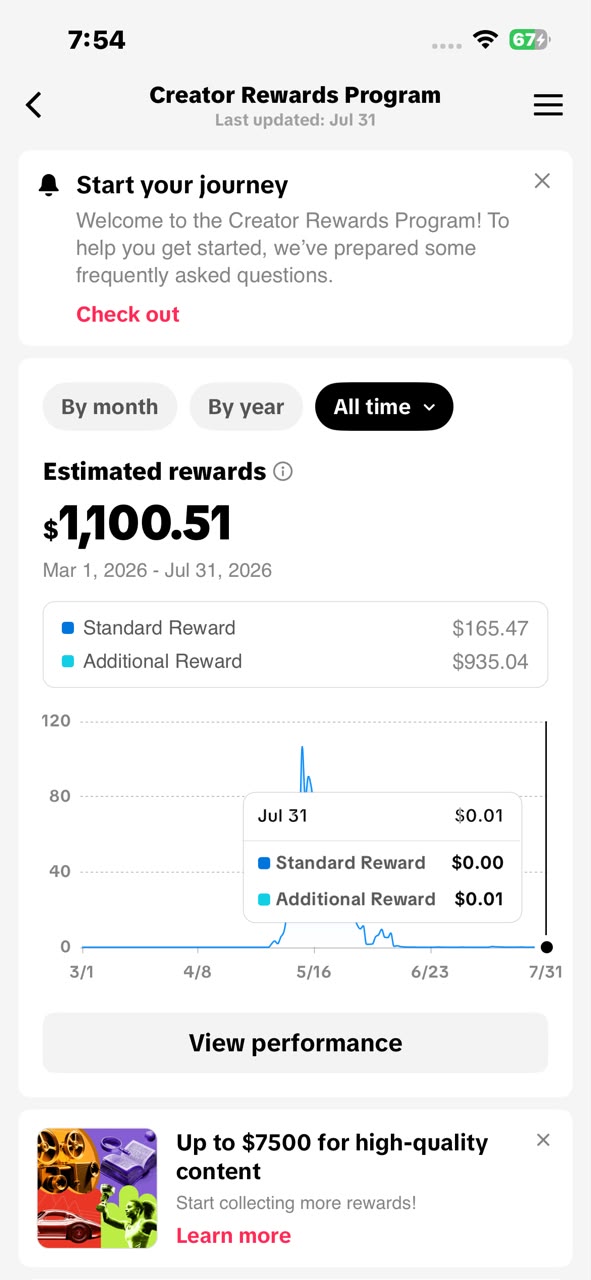Open the Learn more link
The image size is (591, 1280).
pos(233,1235)
